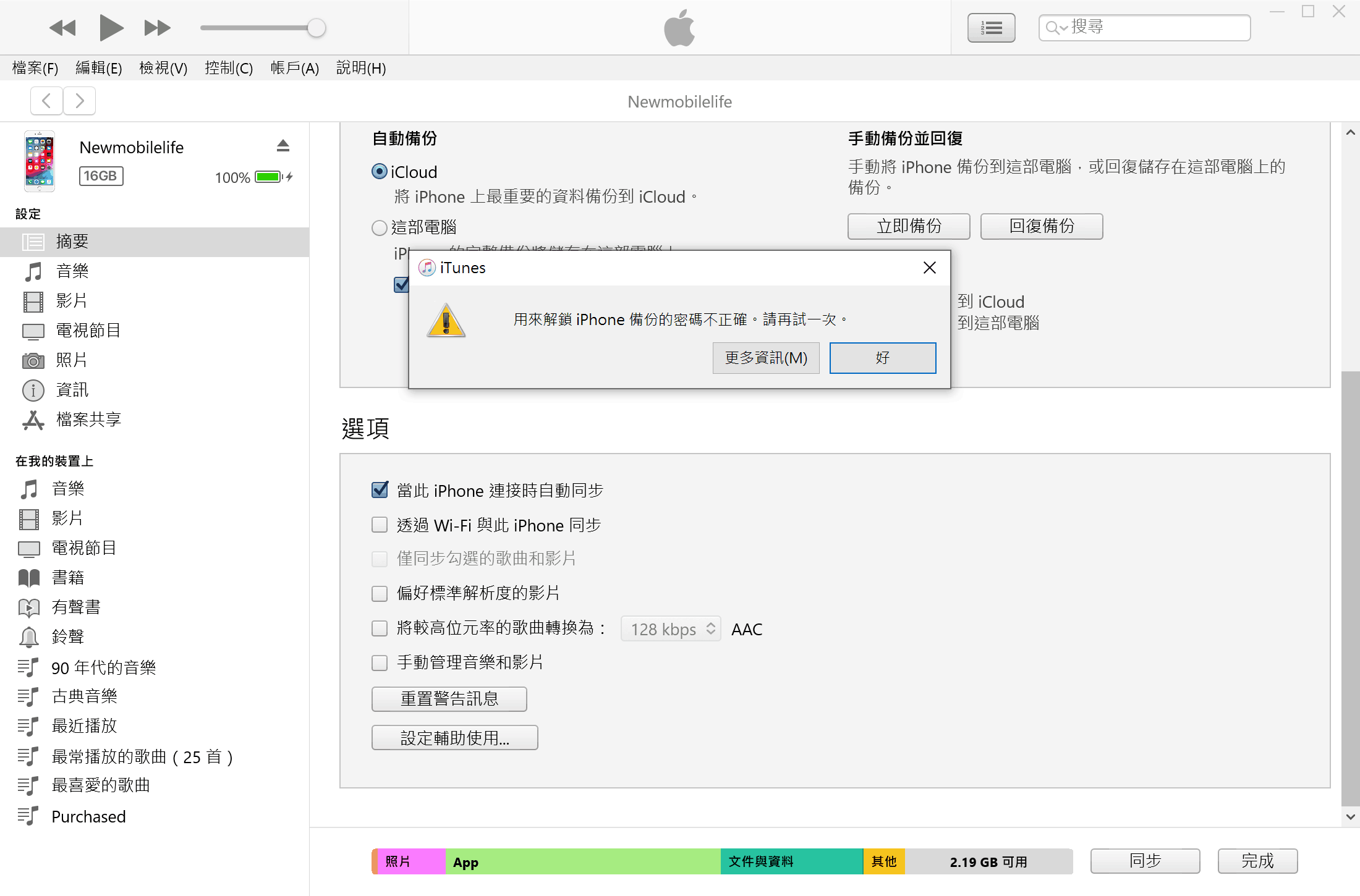Viewport: 1360px width, 896px height.
Task: Enable 手動管理音樂和影片 checkbox
Action: 380,663
